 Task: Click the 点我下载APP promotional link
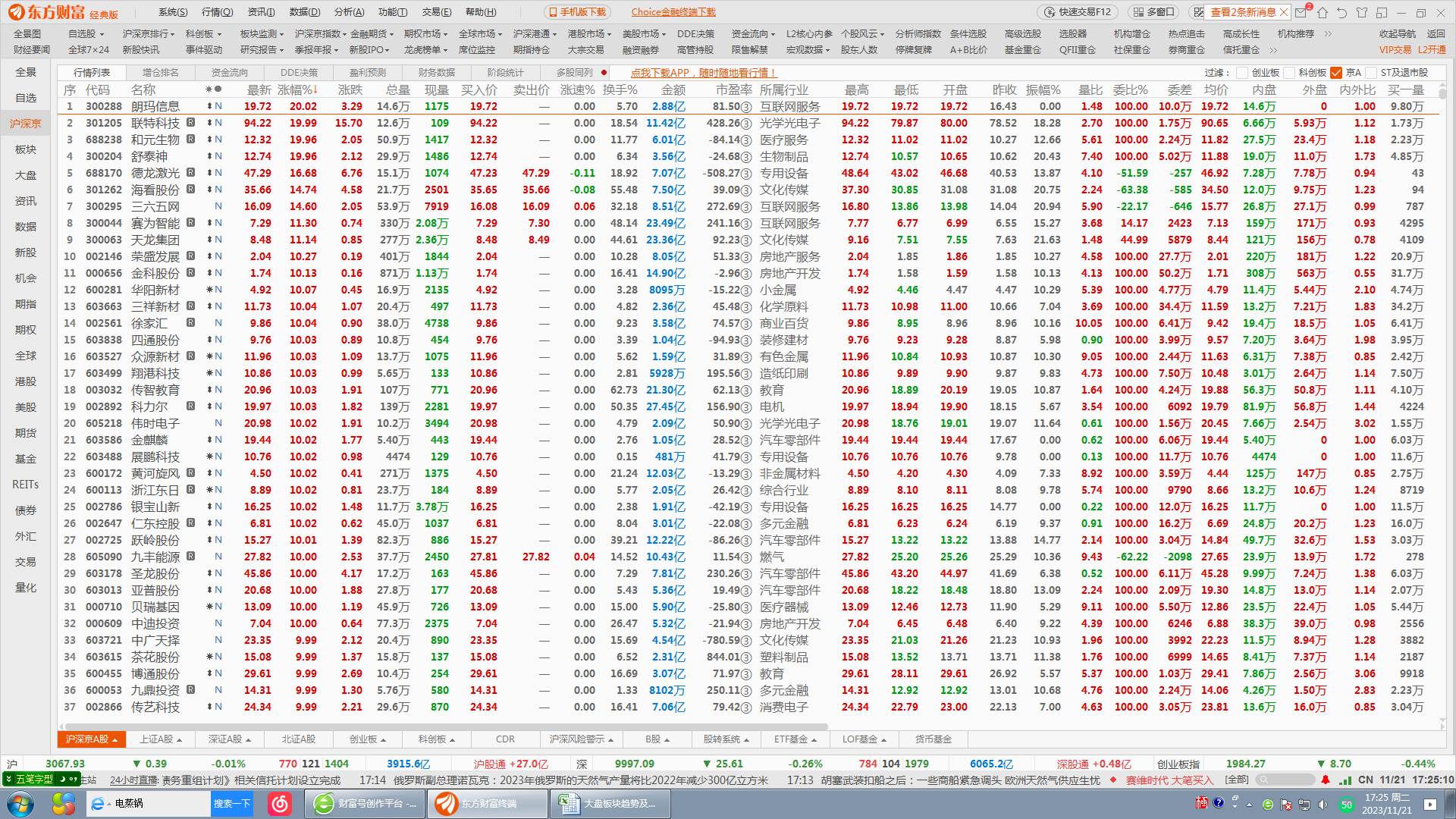pos(703,73)
